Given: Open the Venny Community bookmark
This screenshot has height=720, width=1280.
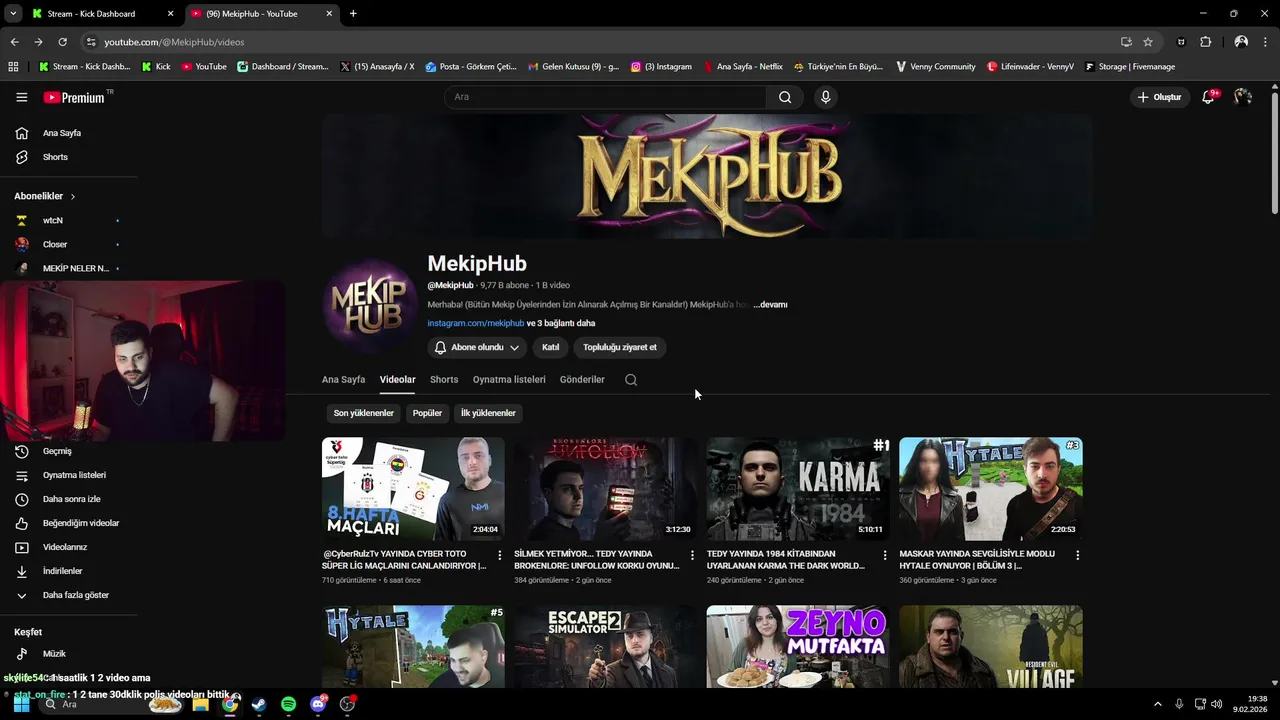Looking at the screenshot, I should [x=936, y=67].
